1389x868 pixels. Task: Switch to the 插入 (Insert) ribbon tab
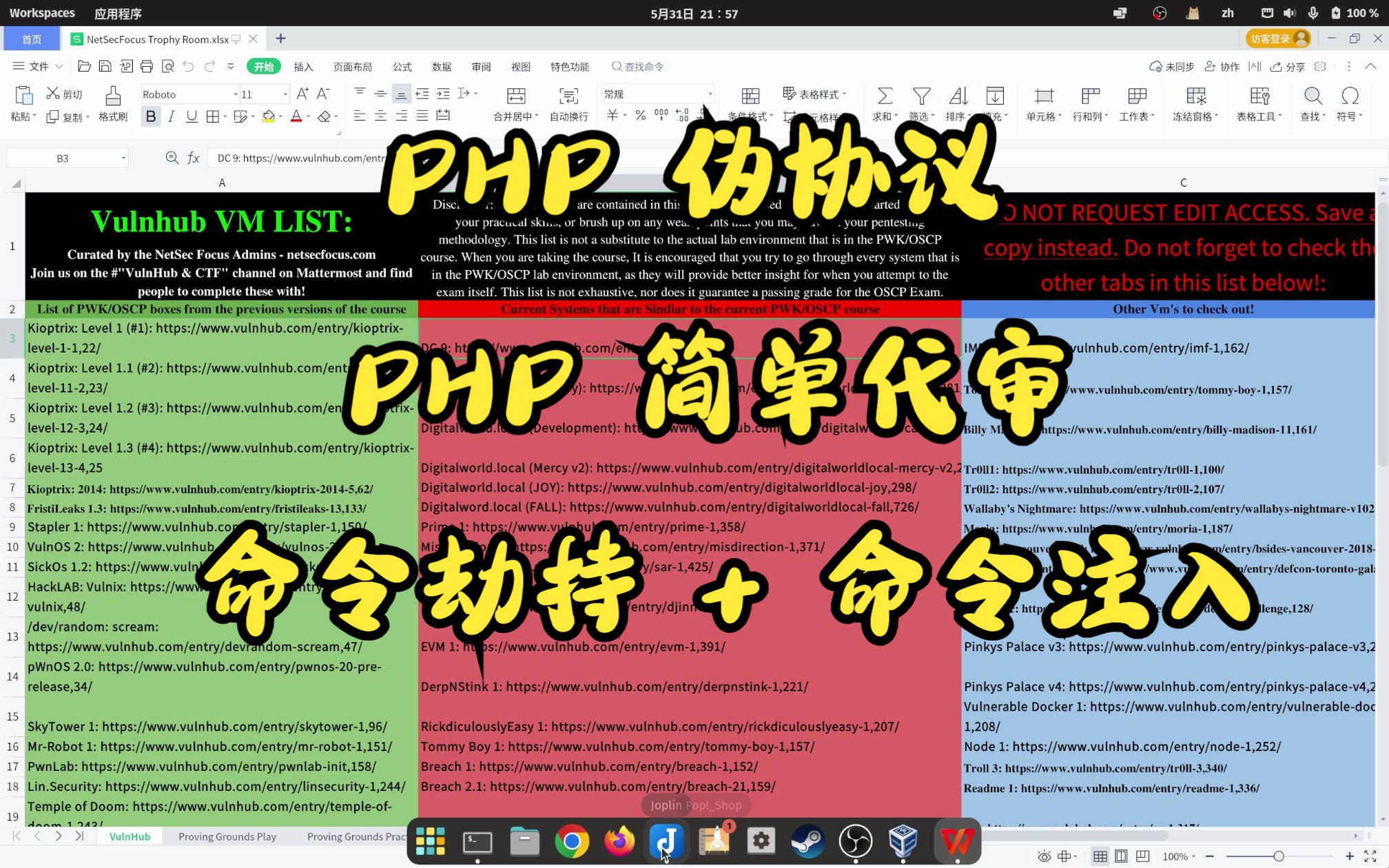[303, 67]
